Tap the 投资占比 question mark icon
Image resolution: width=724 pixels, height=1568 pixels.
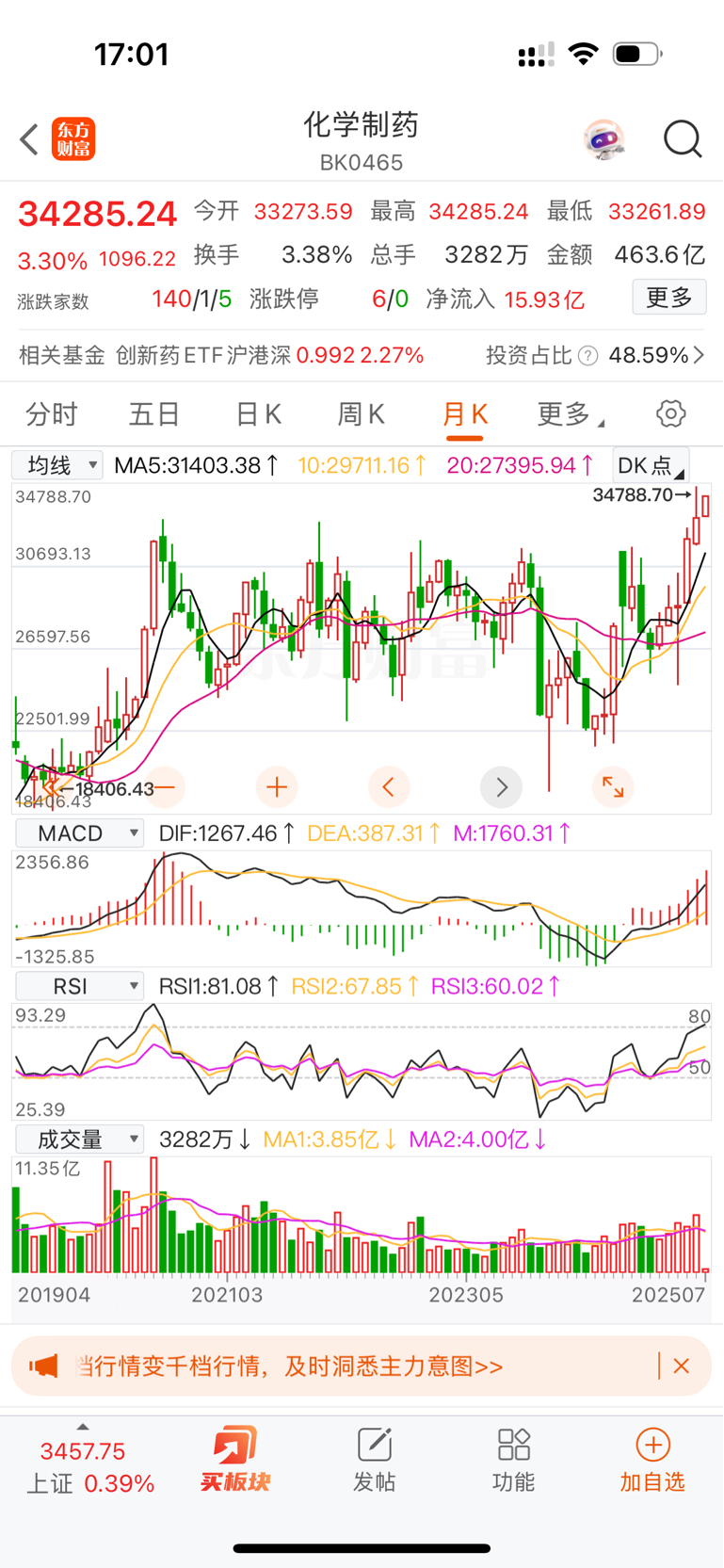click(x=587, y=355)
